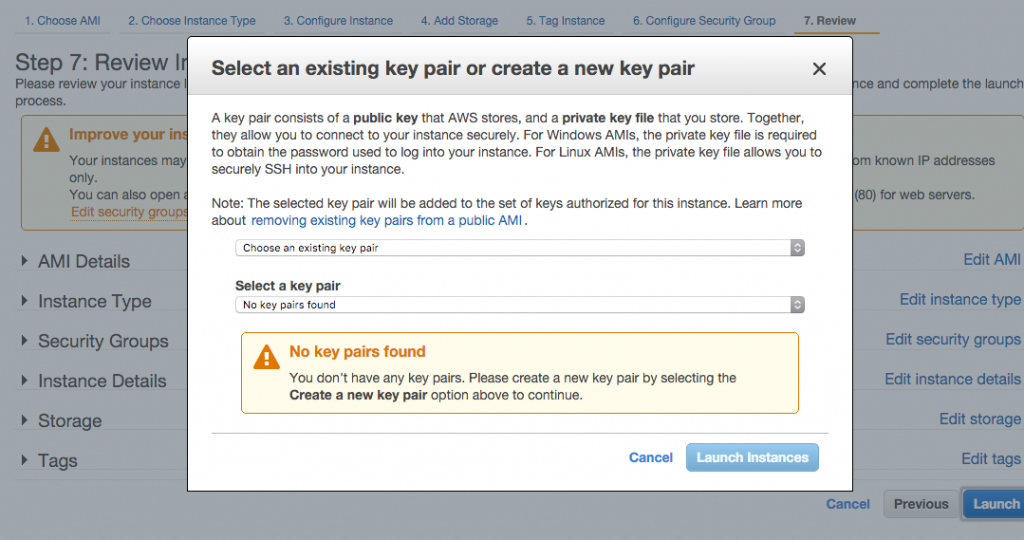The width and height of the screenshot is (1024, 540).
Task: Click the Edit security groups link on right
Action: pos(953,339)
